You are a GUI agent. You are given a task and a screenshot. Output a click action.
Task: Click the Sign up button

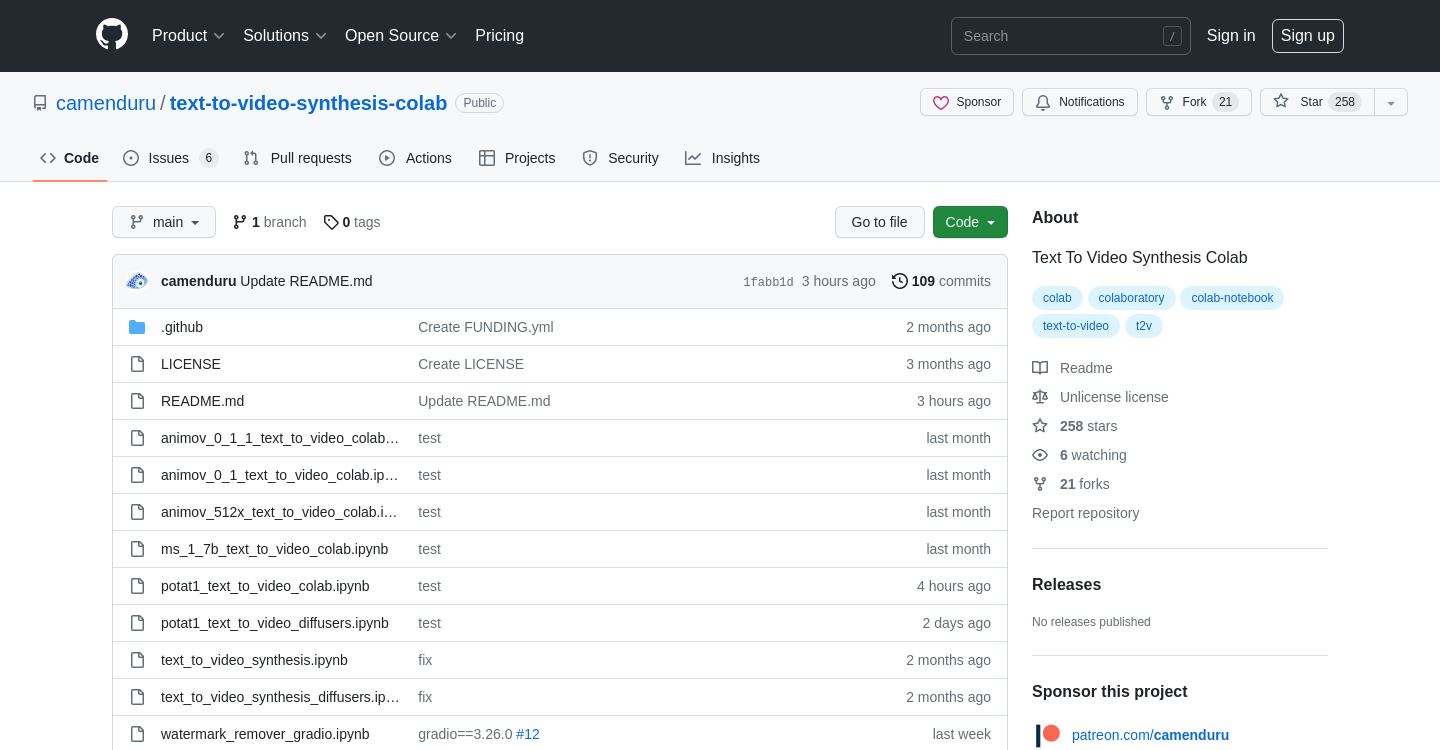tap(1307, 36)
